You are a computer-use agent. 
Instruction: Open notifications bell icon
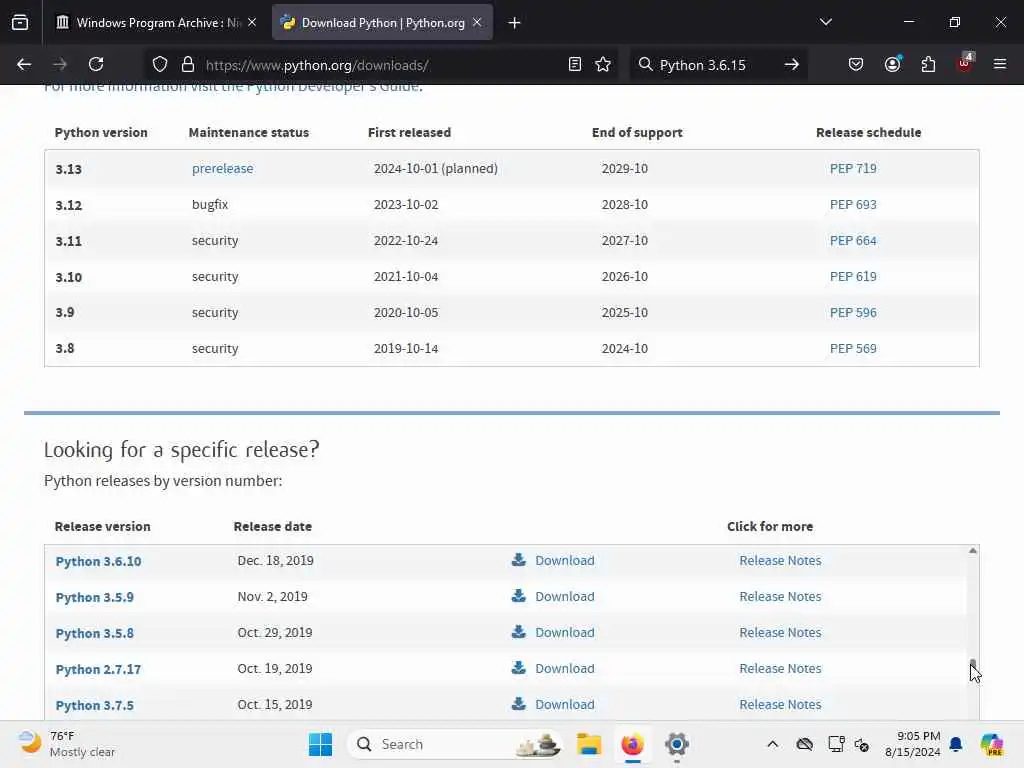(x=956, y=744)
